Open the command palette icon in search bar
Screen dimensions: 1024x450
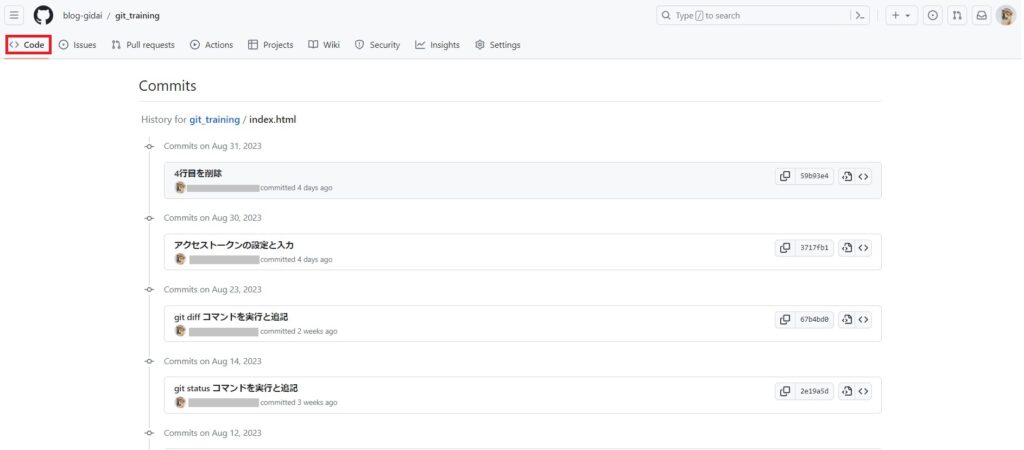[x=859, y=16]
